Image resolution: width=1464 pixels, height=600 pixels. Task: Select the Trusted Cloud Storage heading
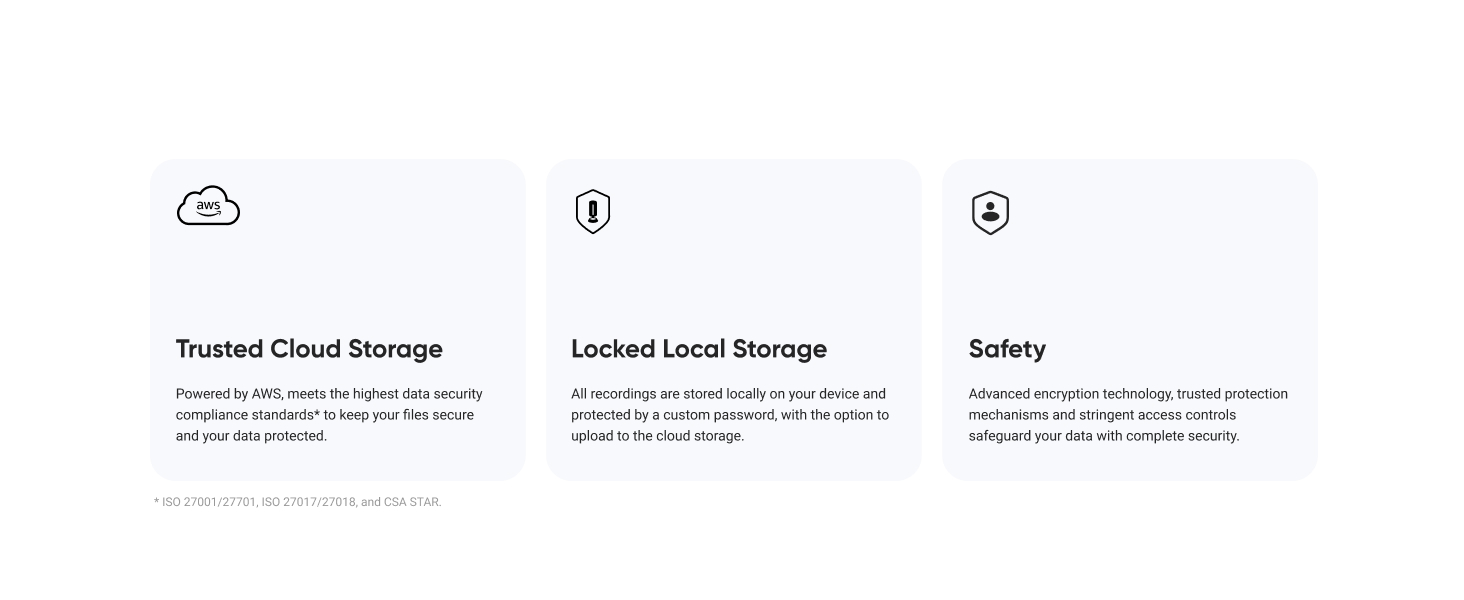pyautogui.click(x=309, y=349)
